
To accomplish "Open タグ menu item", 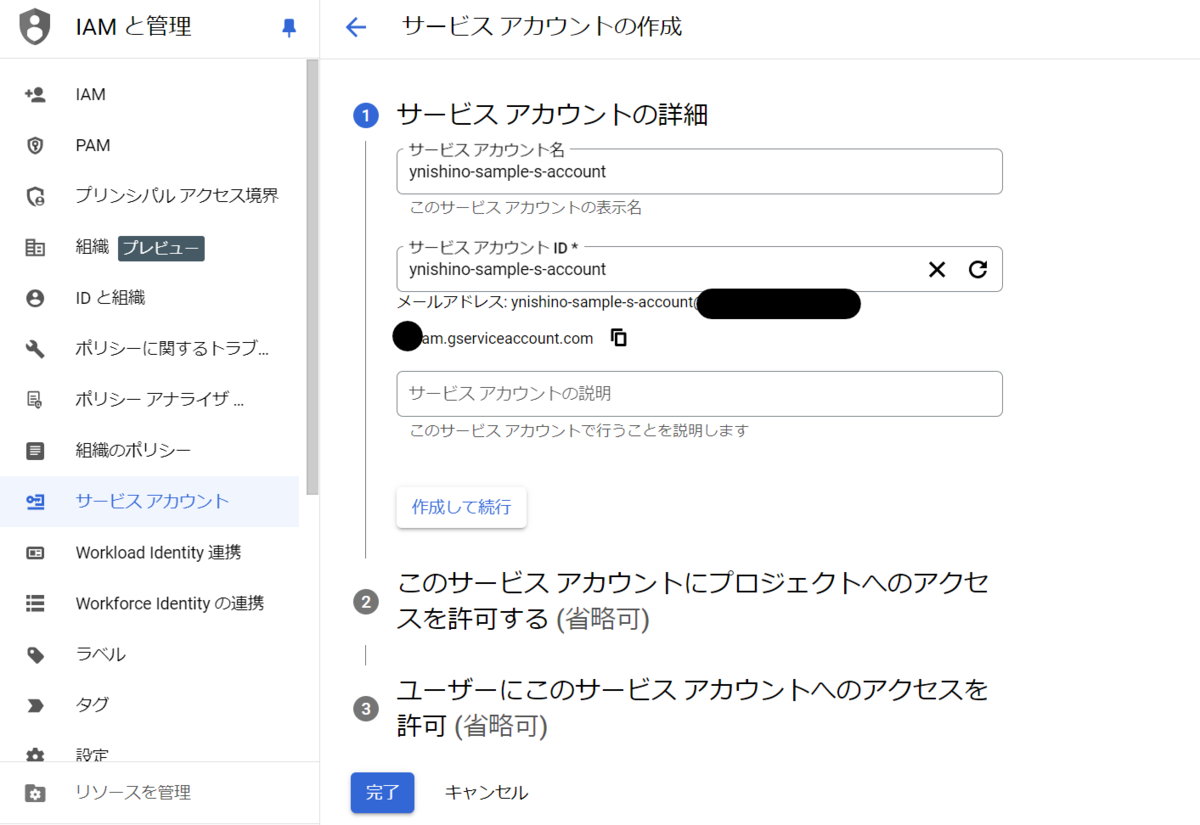I will (x=150, y=705).
